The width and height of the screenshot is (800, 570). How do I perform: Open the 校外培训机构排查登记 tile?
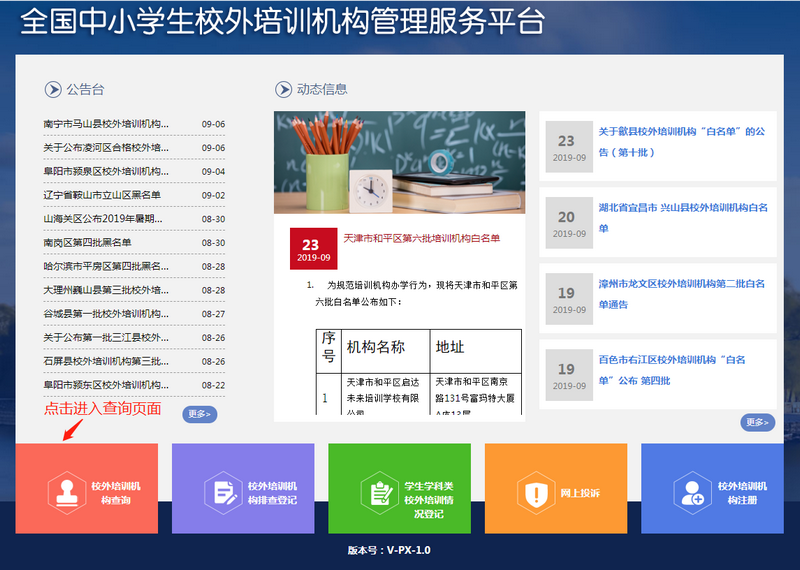tap(243, 488)
